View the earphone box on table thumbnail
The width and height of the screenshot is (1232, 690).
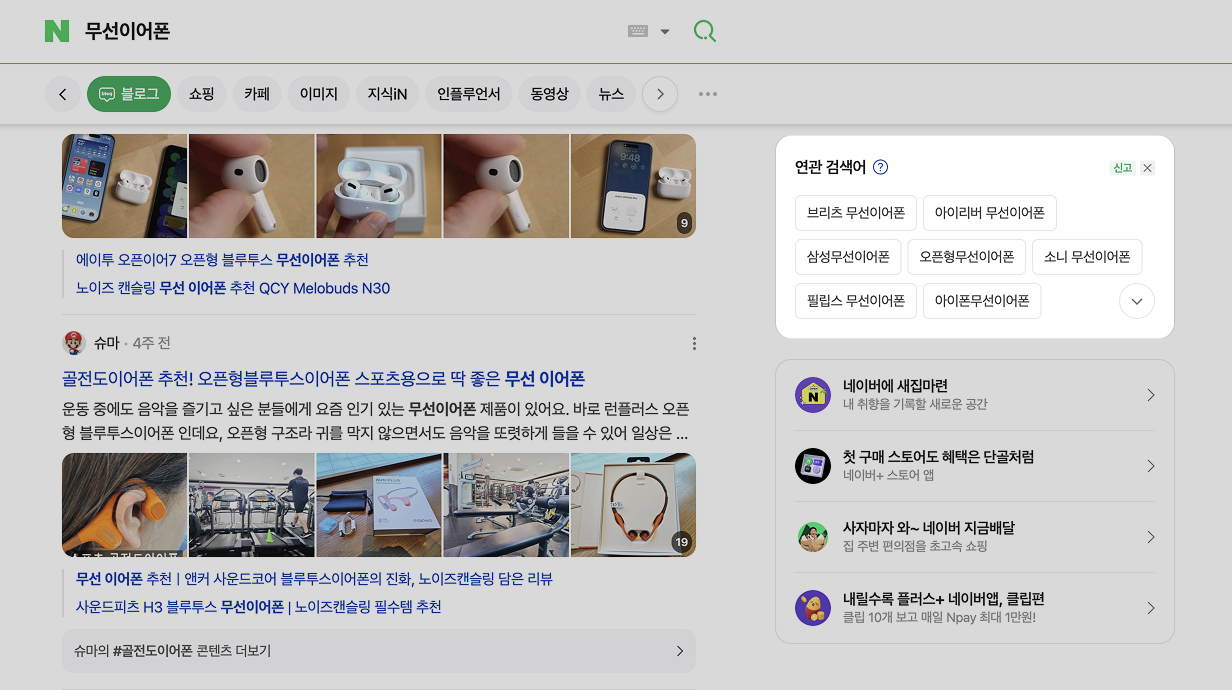point(379,505)
